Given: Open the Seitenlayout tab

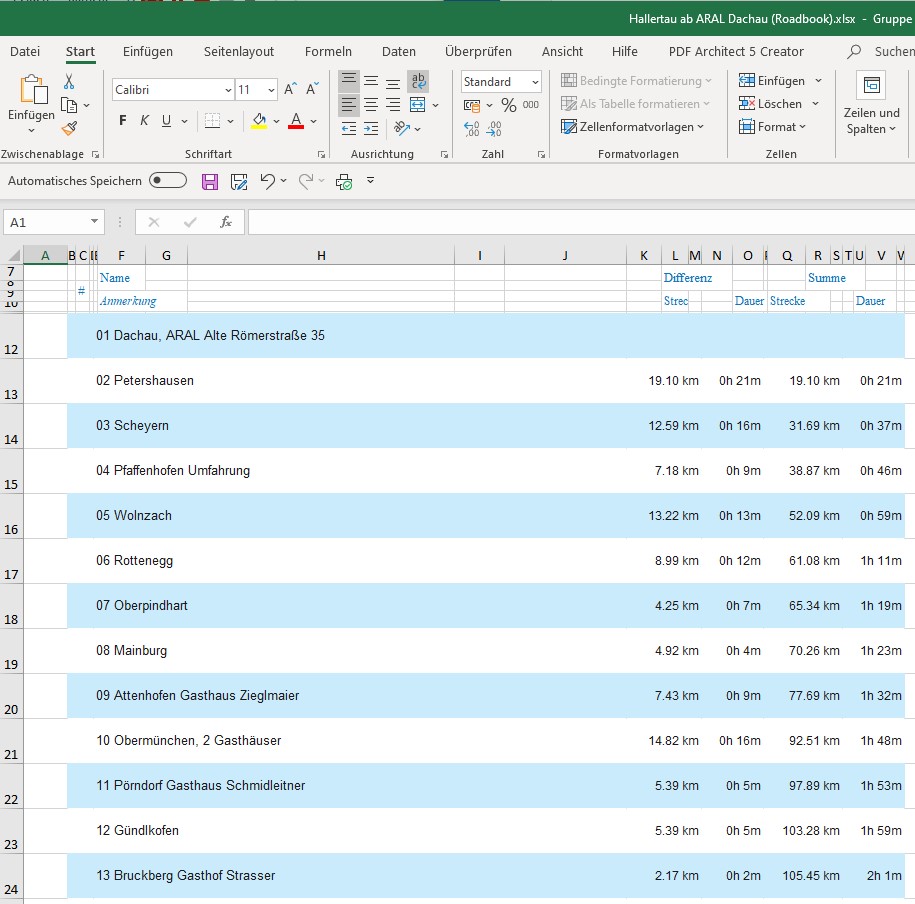Looking at the screenshot, I should [x=239, y=52].
